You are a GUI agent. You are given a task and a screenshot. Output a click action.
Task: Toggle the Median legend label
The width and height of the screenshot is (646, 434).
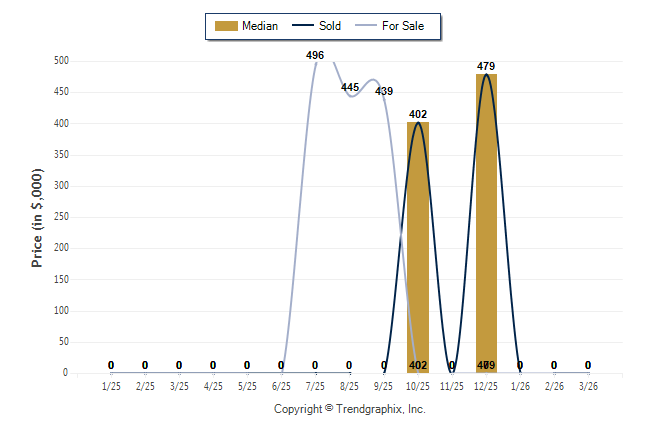point(260,26)
